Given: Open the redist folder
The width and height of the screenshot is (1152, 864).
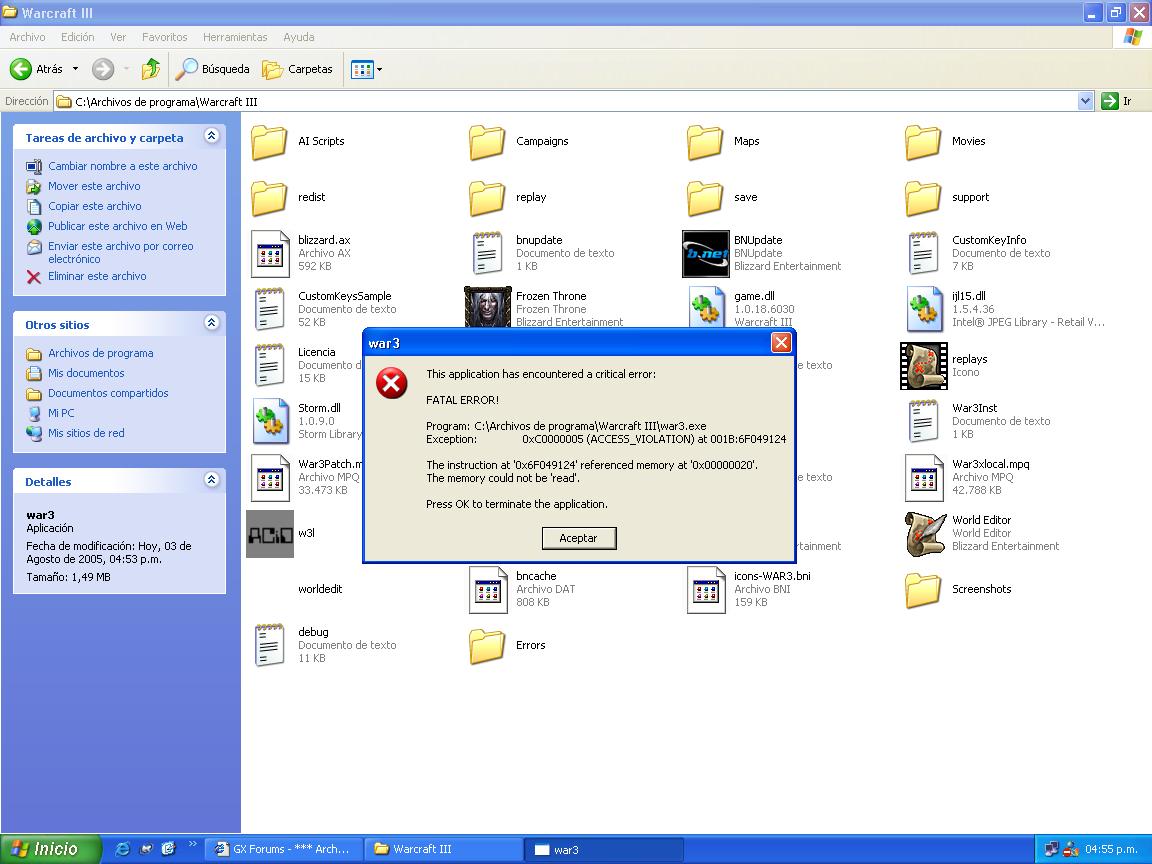Looking at the screenshot, I should [x=269, y=198].
